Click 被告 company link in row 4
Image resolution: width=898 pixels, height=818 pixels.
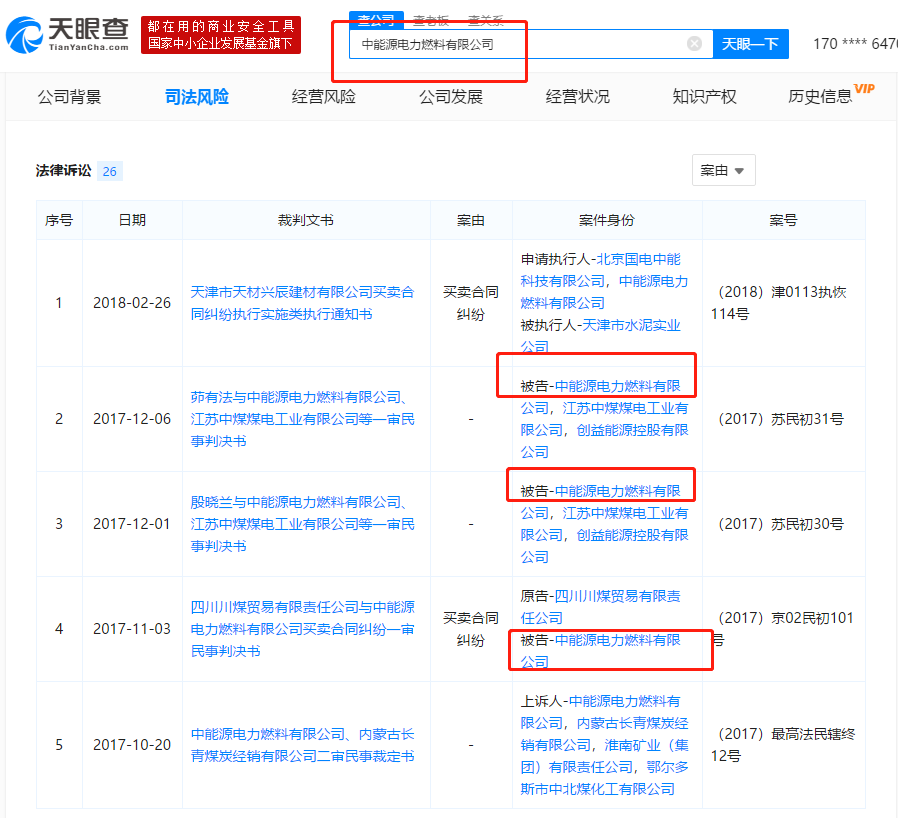(600, 651)
